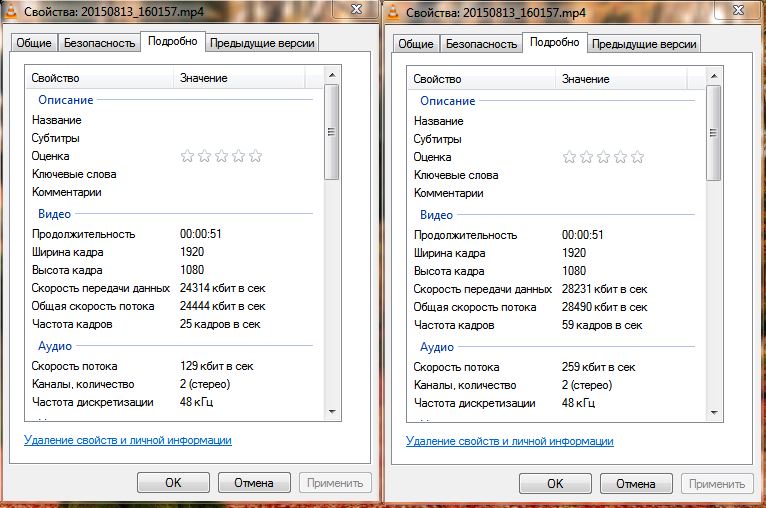Click value 59 кадров в сек
The image size is (766, 508).
coord(602,325)
